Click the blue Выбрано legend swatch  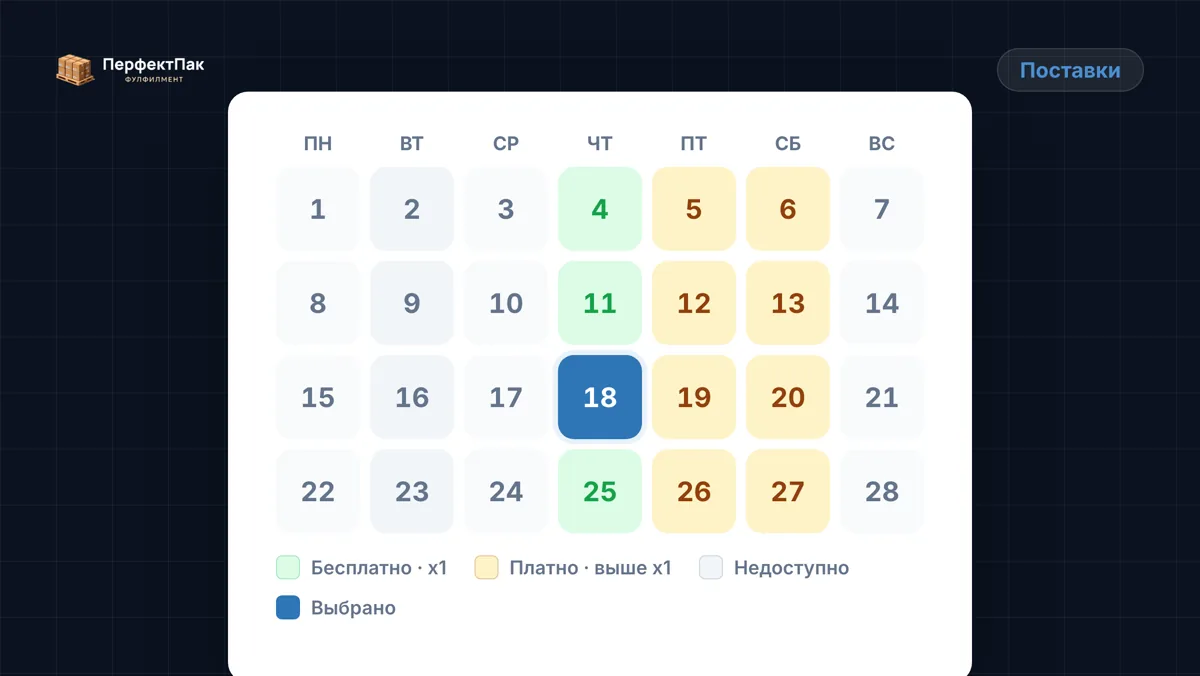tap(288, 608)
